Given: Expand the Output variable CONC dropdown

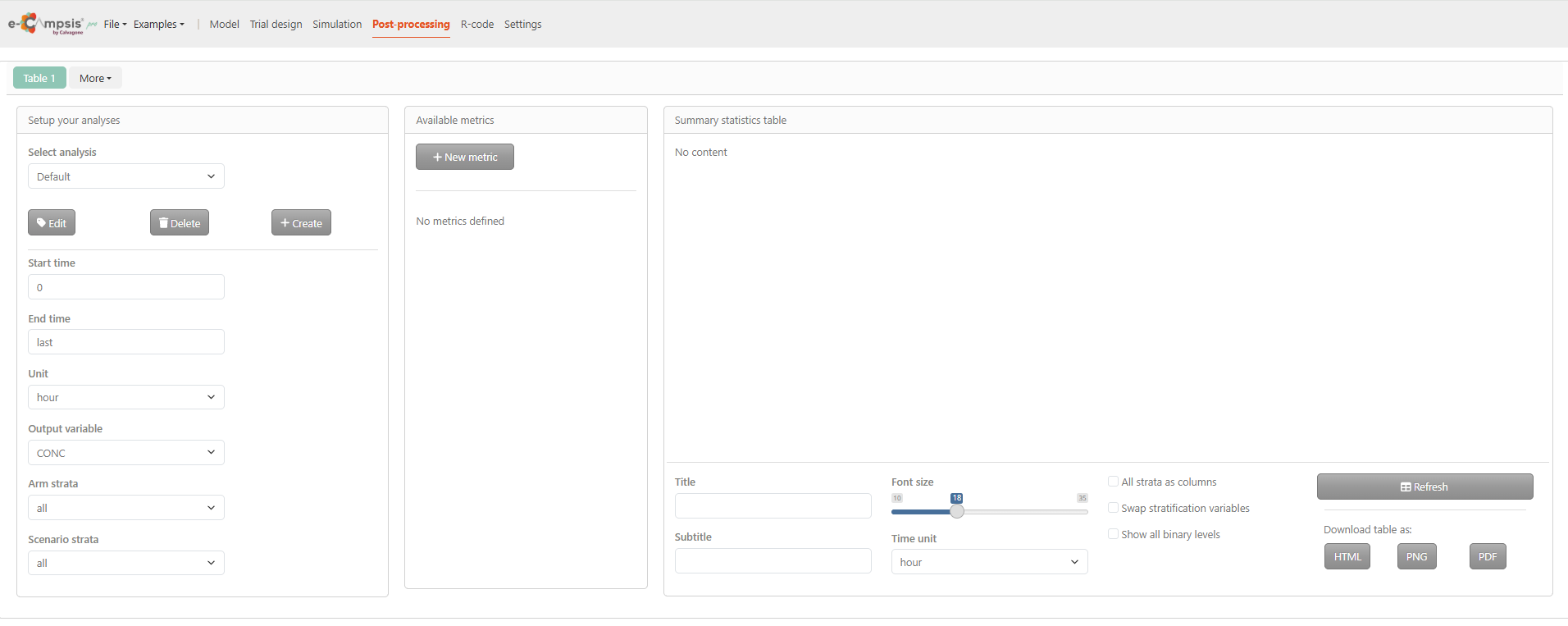Looking at the screenshot, I should [x=126, y=453].
